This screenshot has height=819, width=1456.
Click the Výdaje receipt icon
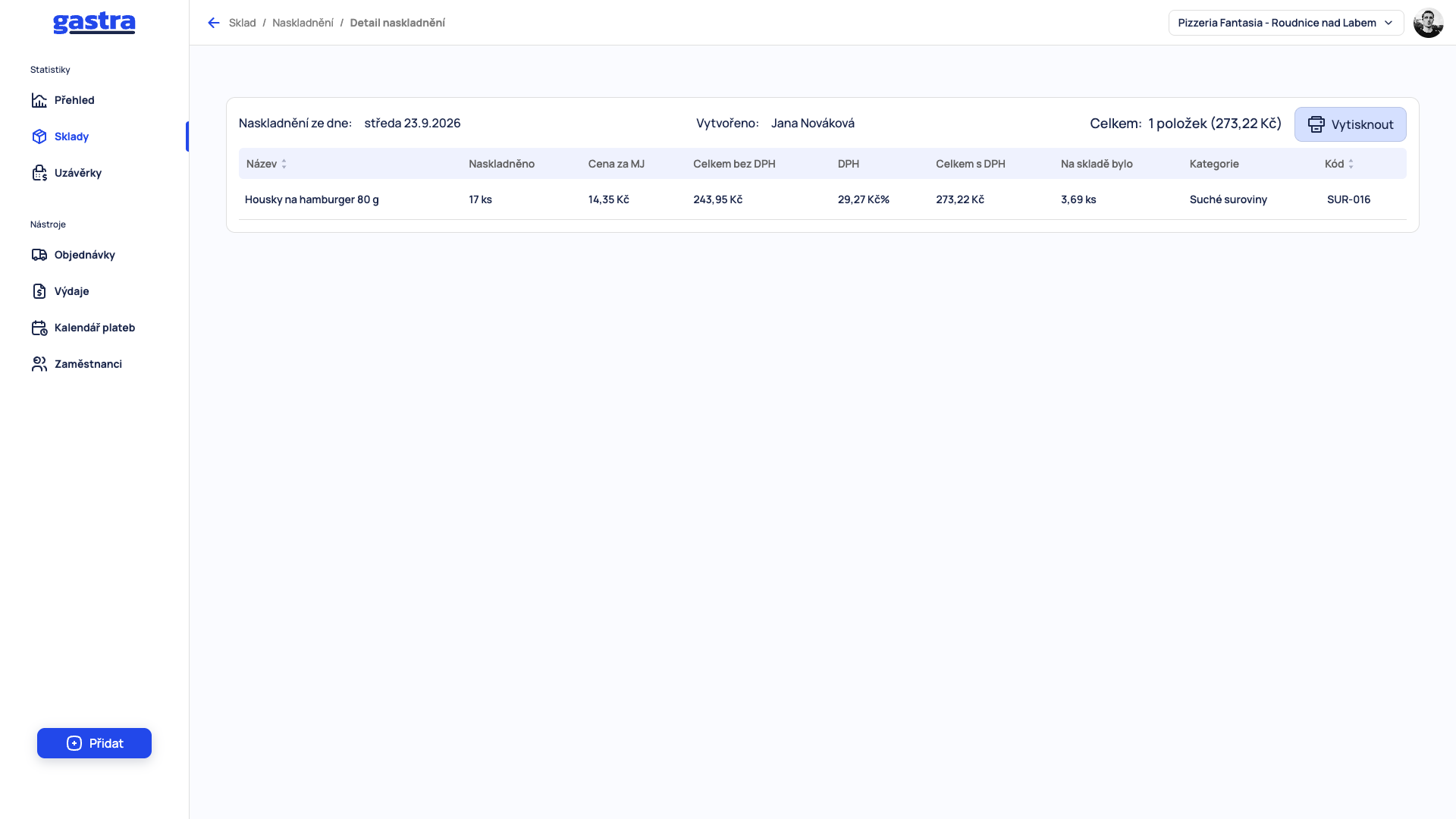click(39, 291)
